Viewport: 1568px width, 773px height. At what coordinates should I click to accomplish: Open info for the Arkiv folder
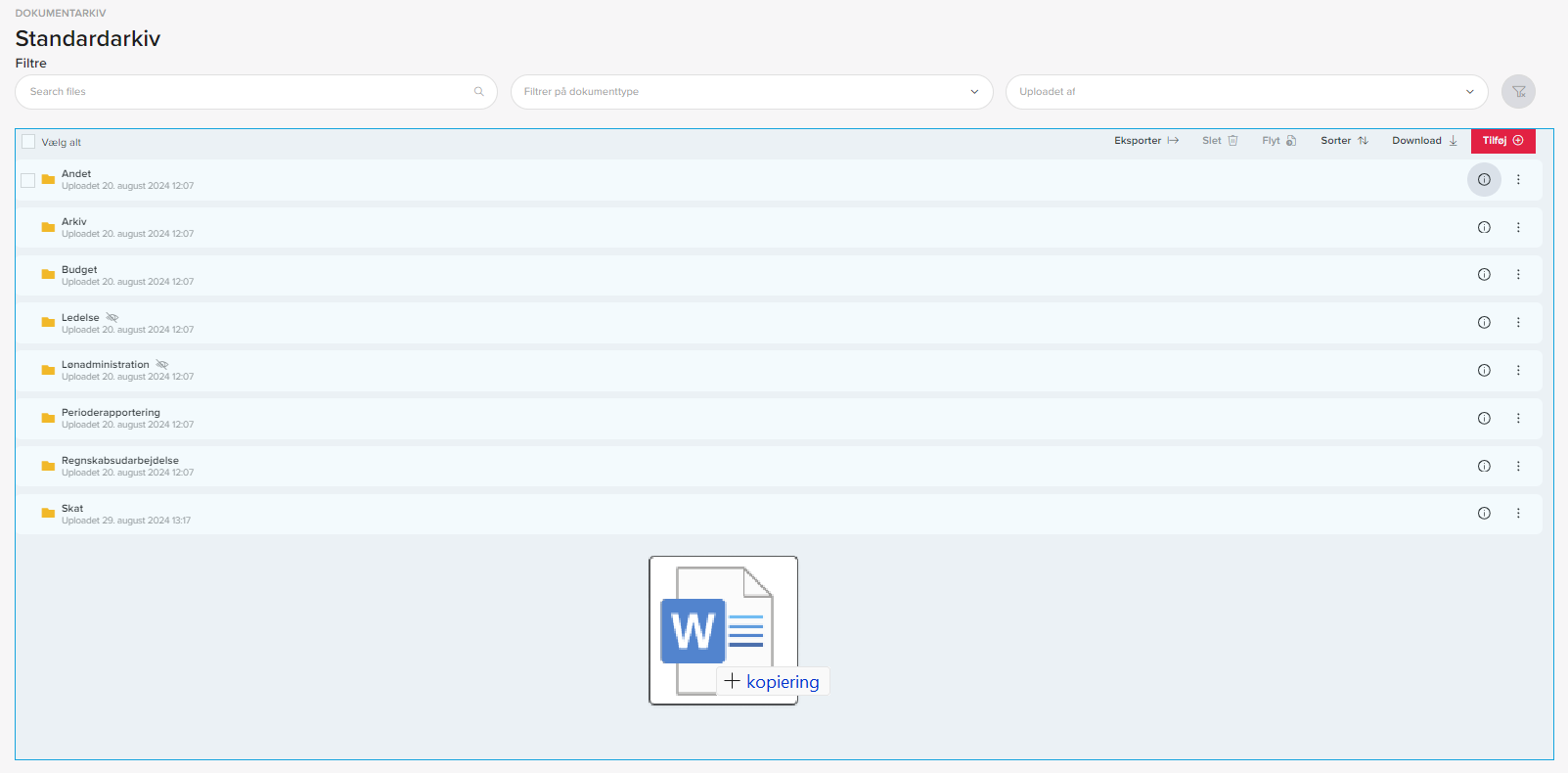pyautogui.click(x=1484, y=227)
